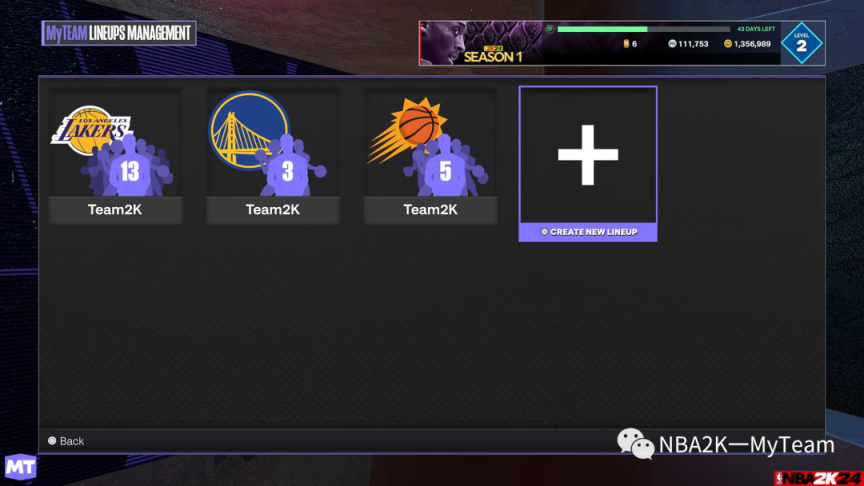
Task: Click the NBA 2K24 logo
Action: pyautogui.click(x=818, y=478)
